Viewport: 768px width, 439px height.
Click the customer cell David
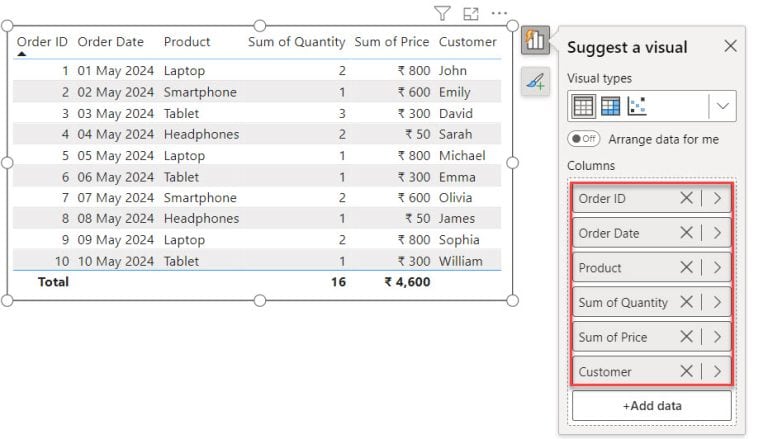point(456,113)
